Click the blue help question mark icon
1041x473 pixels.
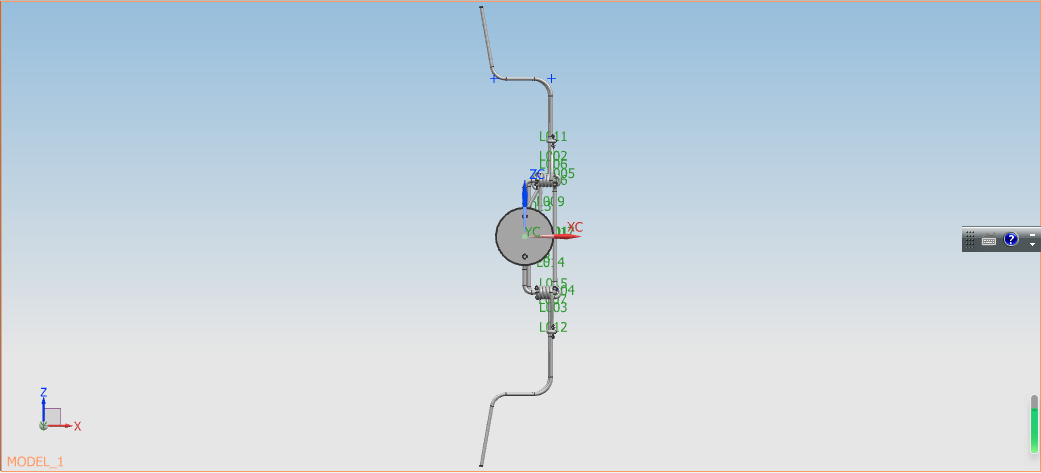coord(1010,239)
